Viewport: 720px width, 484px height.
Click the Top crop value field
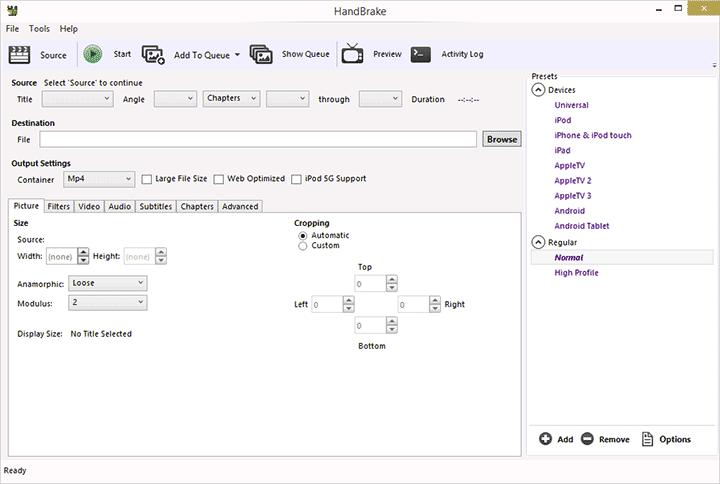371,284
